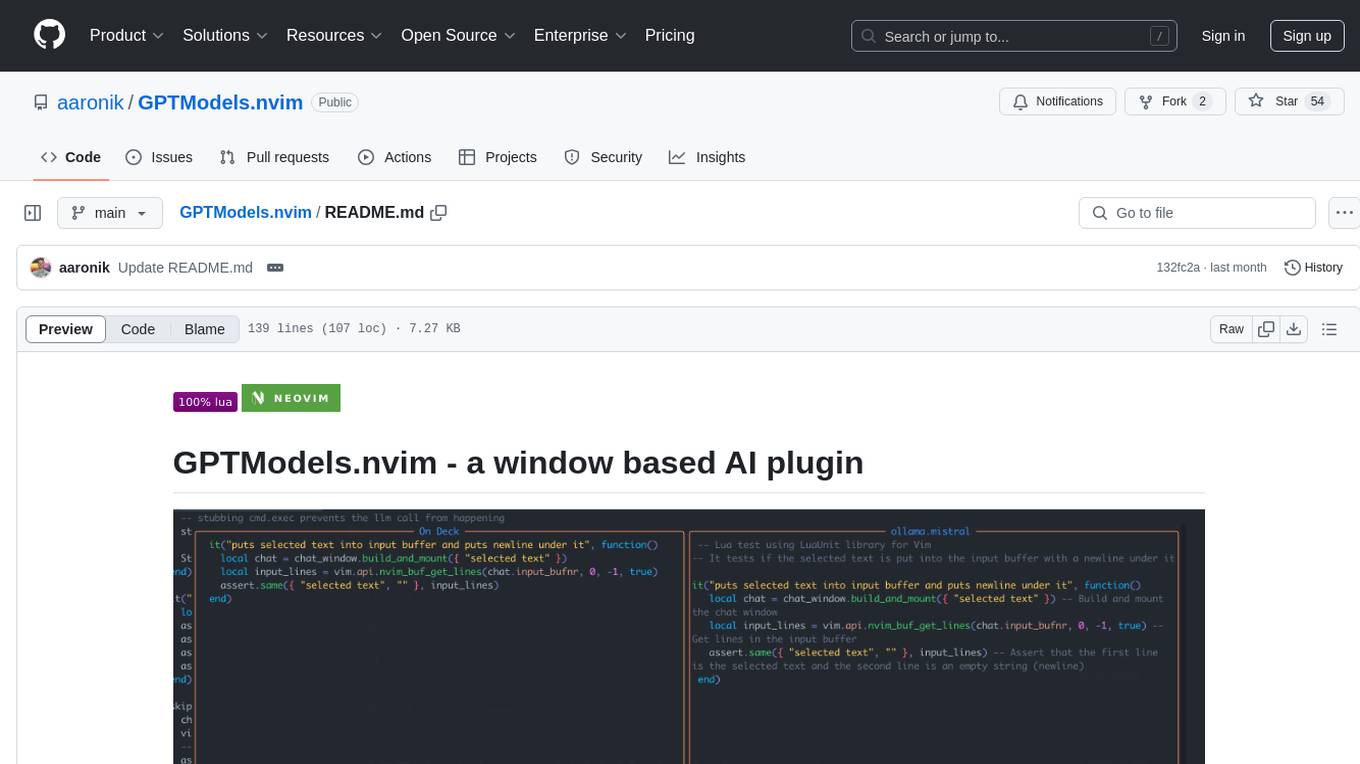Open the document outline
Screen dimensions: 1360x764
click(x=1329, y=329)
